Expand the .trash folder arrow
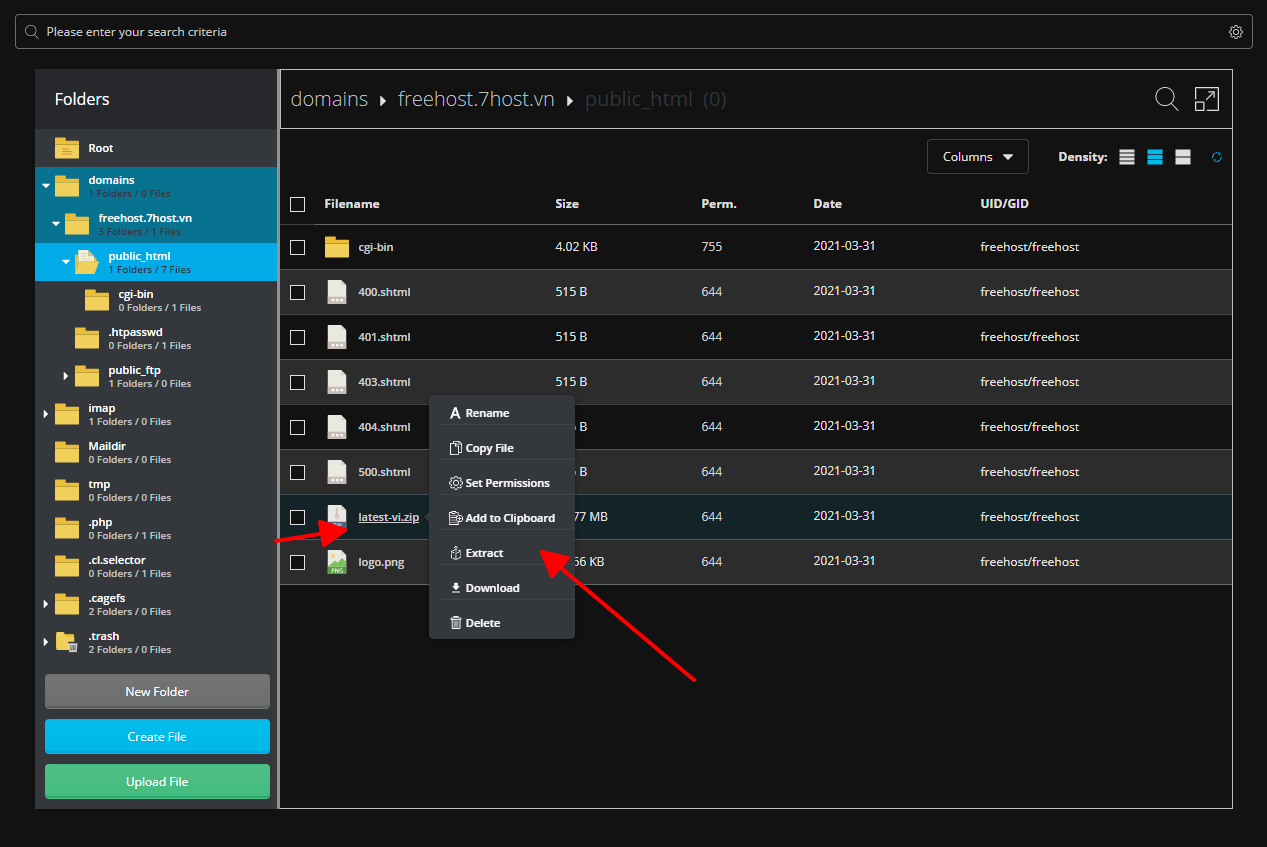 click(45, 642)
